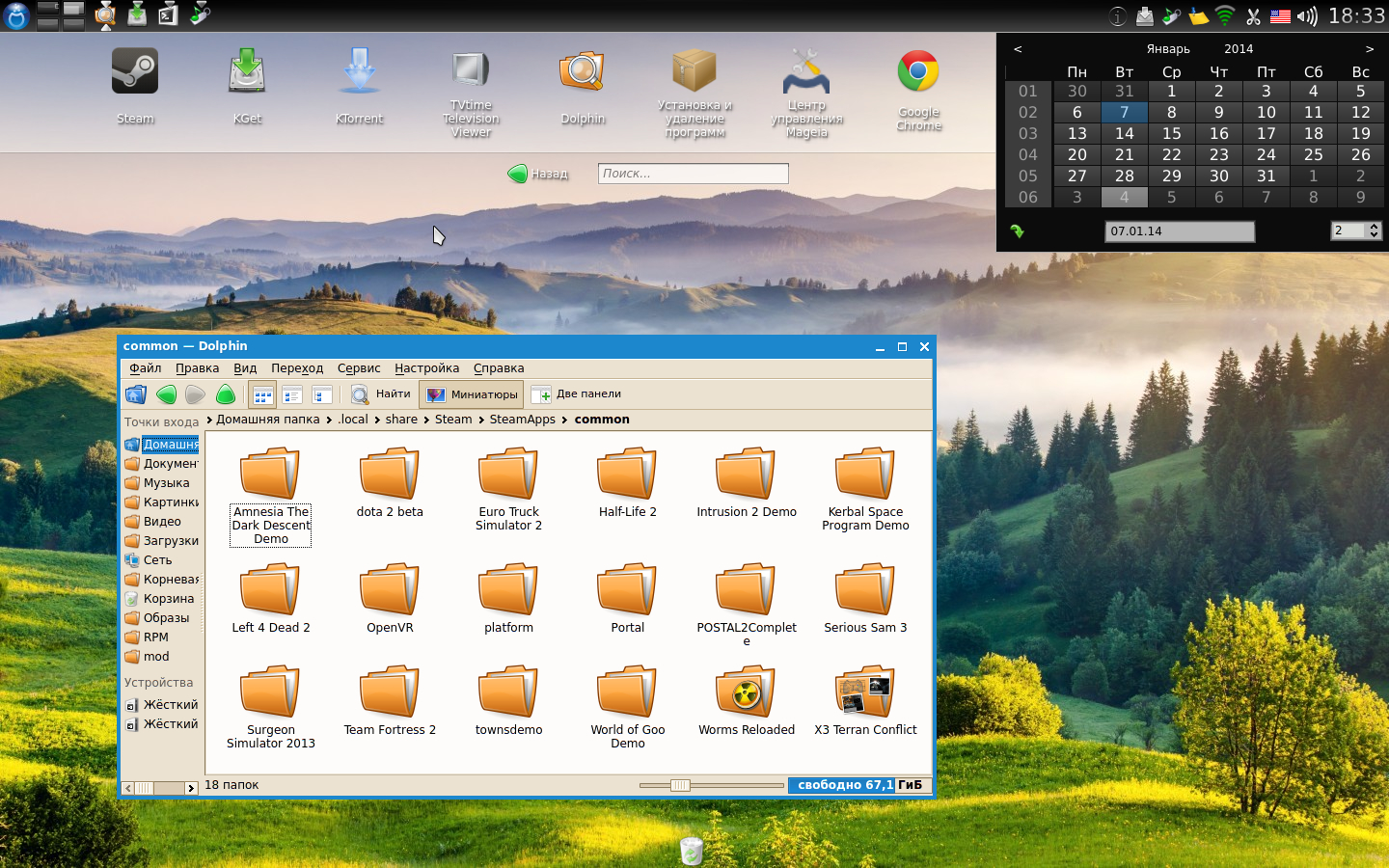The height and width of the screenshot is (868, 1389).
Task: Switch to Columns view mode
Action: pos(322,394)
